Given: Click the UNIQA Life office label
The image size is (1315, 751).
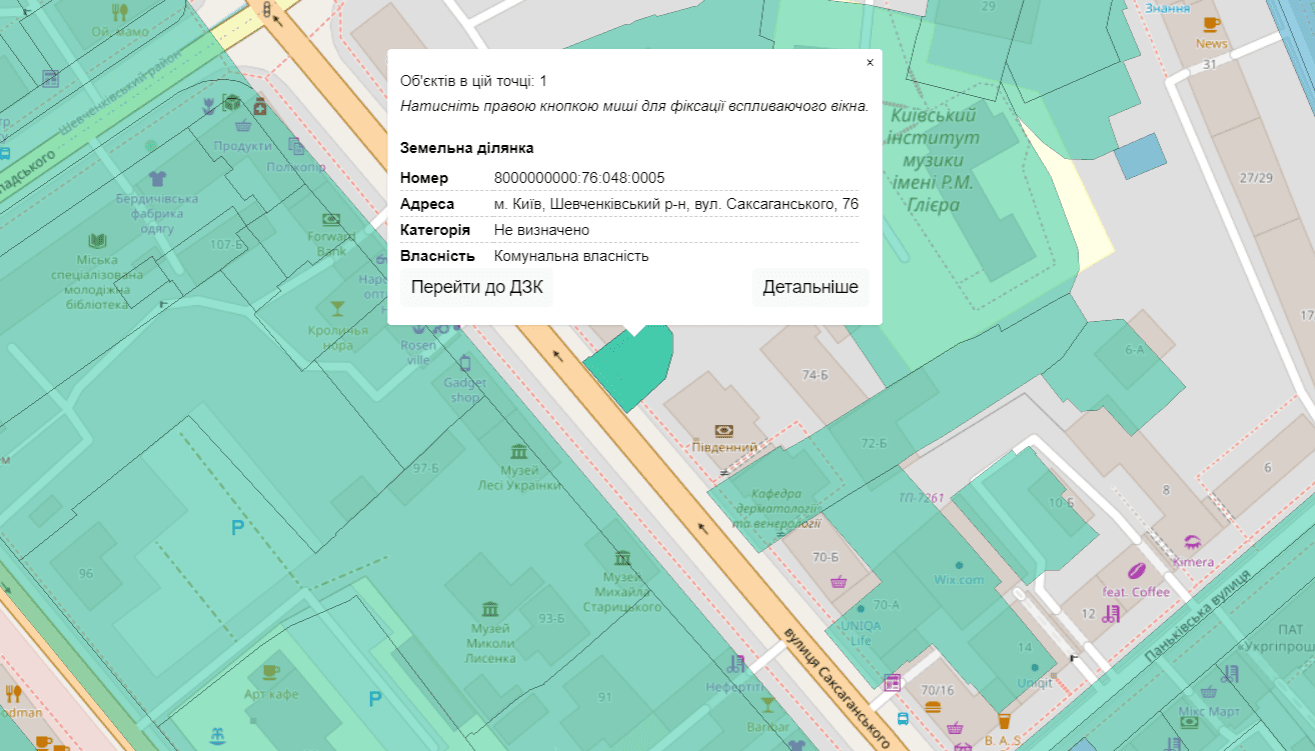Looking at the screenshot, I should point(861,633).
